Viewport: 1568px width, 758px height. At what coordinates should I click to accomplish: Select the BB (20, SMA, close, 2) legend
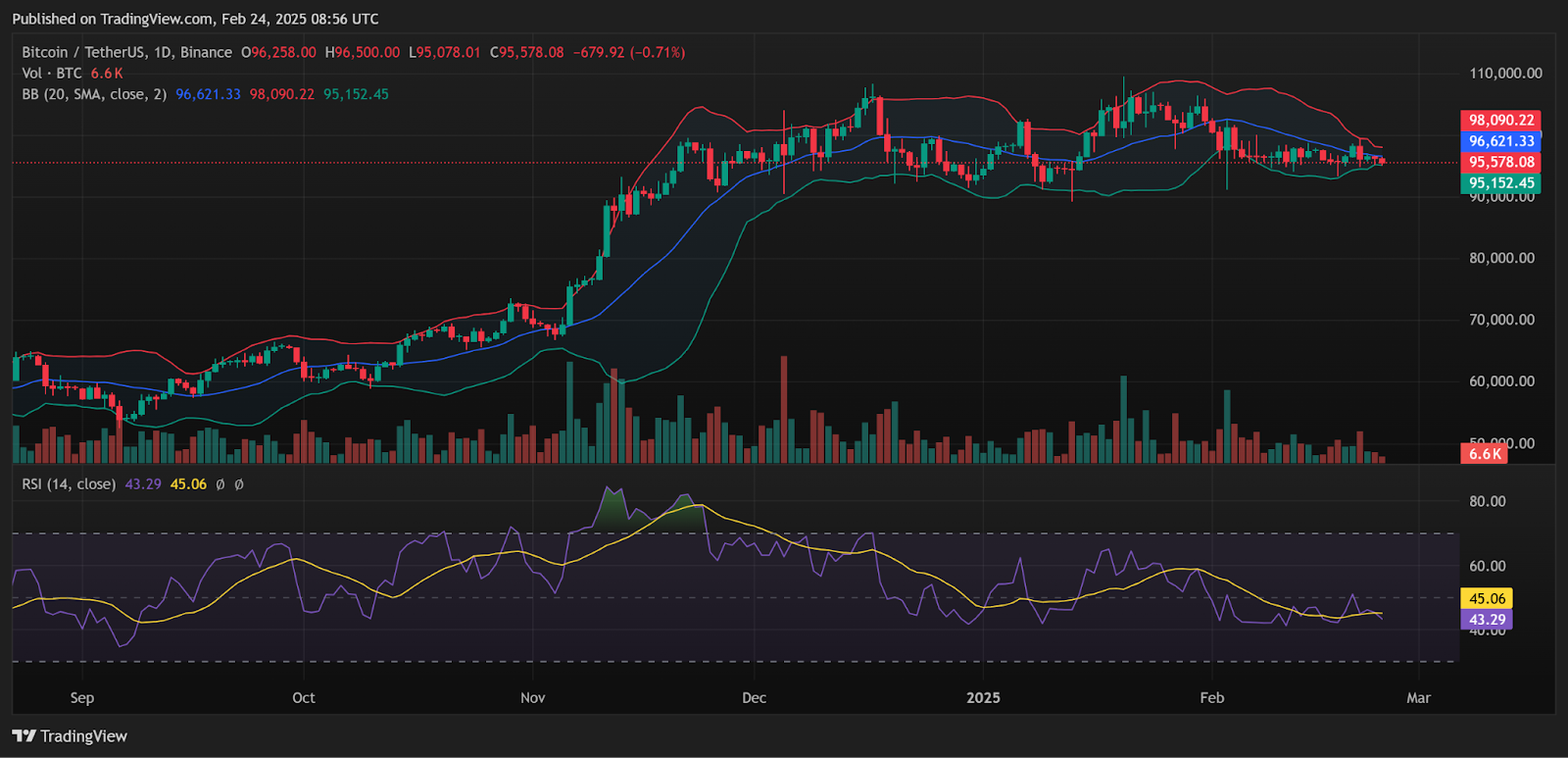pos(94,95)
